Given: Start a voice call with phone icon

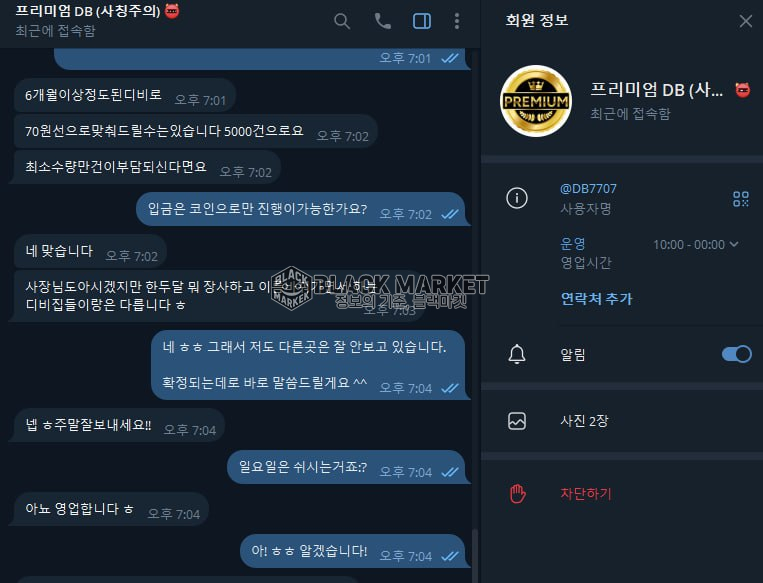Looking at the screenshot, I should pyautogui.click(x=382, y=21).
